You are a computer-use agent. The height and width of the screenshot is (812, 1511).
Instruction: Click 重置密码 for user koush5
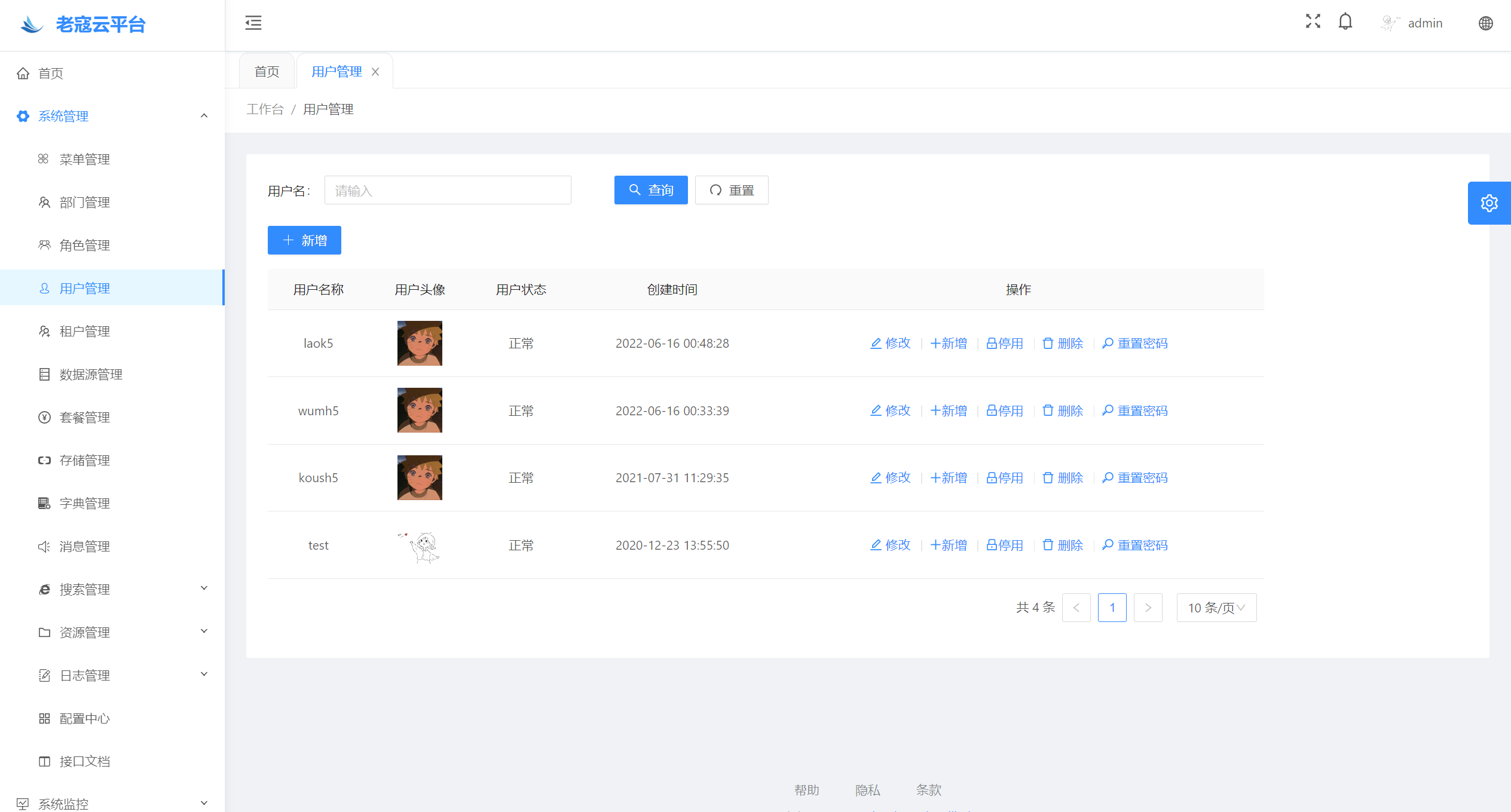tap(1134, 478)
